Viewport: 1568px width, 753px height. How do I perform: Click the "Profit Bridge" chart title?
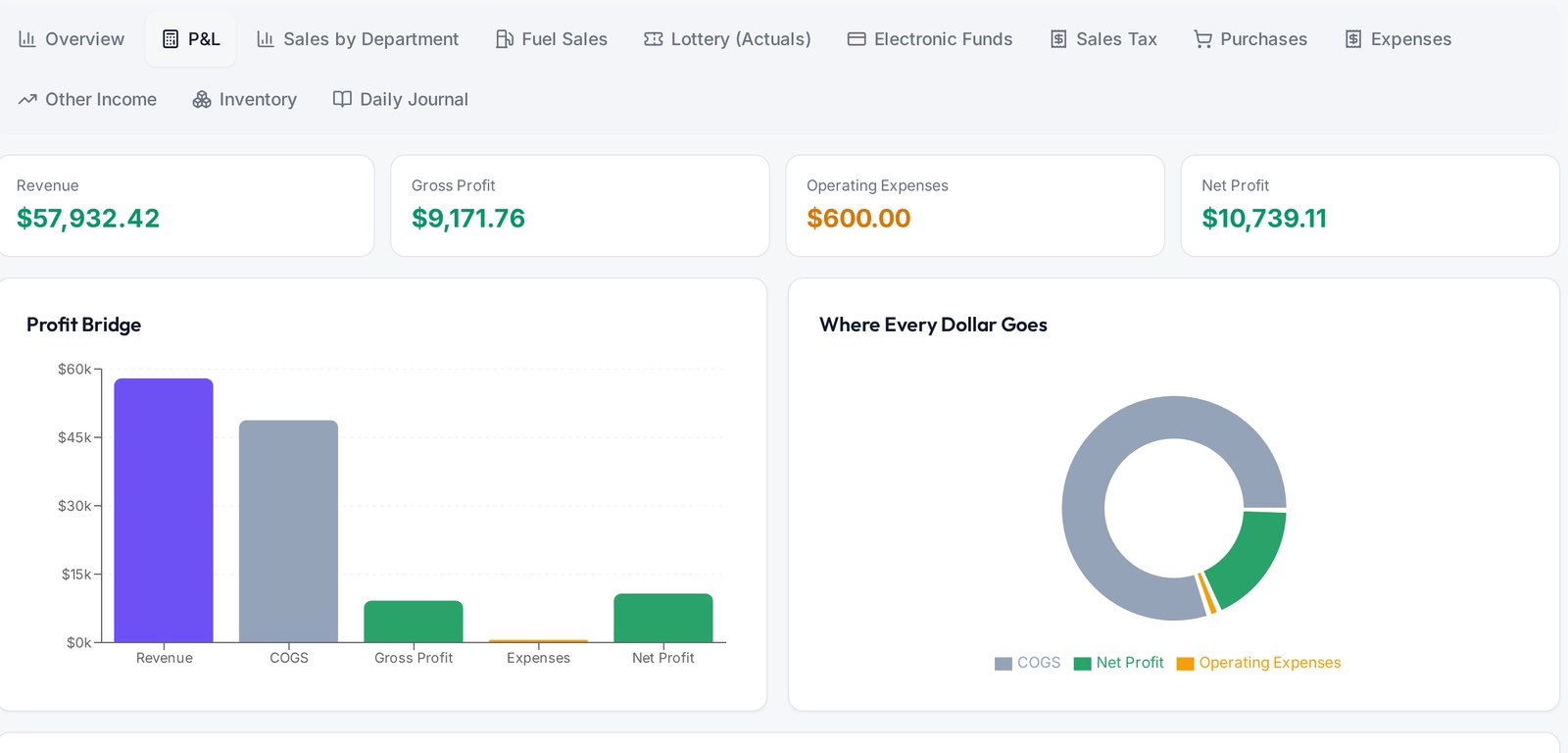(x=84, y=325)
